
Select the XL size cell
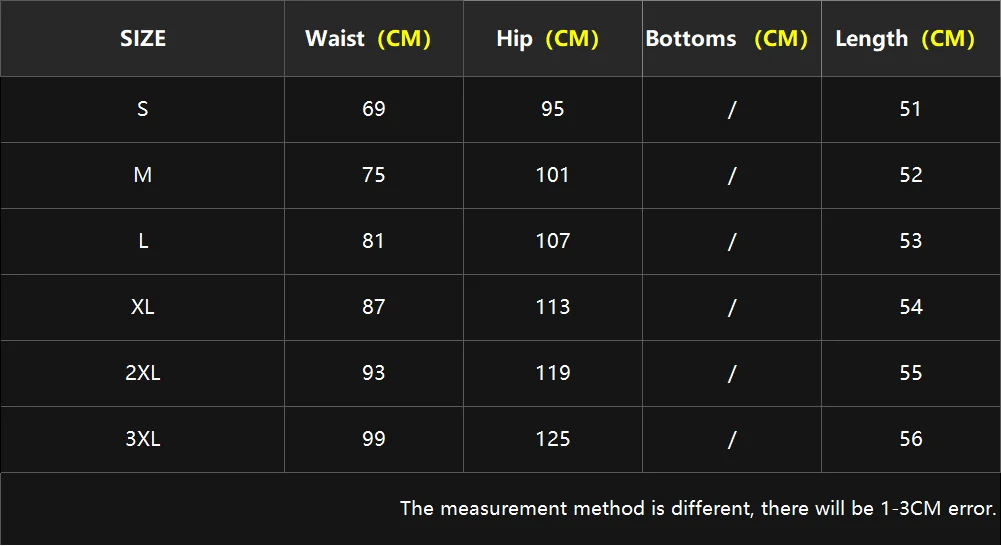coord(143,307)
